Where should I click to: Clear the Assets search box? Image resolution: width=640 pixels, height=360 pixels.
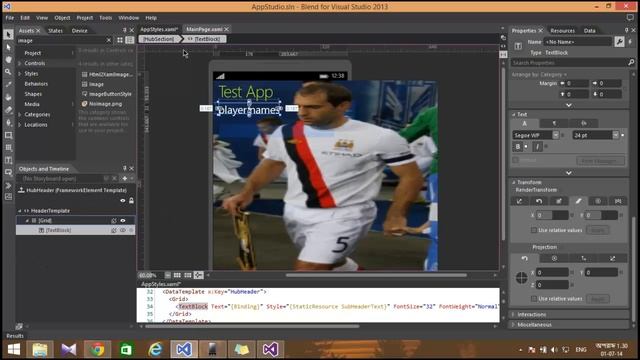(109, 40)
